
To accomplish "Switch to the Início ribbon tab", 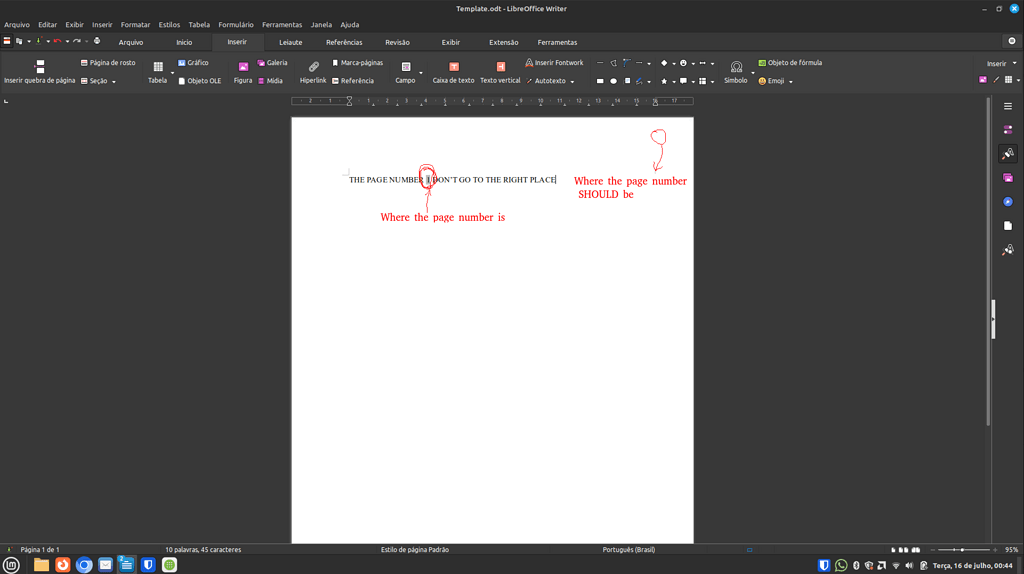I will pos(184,42).
